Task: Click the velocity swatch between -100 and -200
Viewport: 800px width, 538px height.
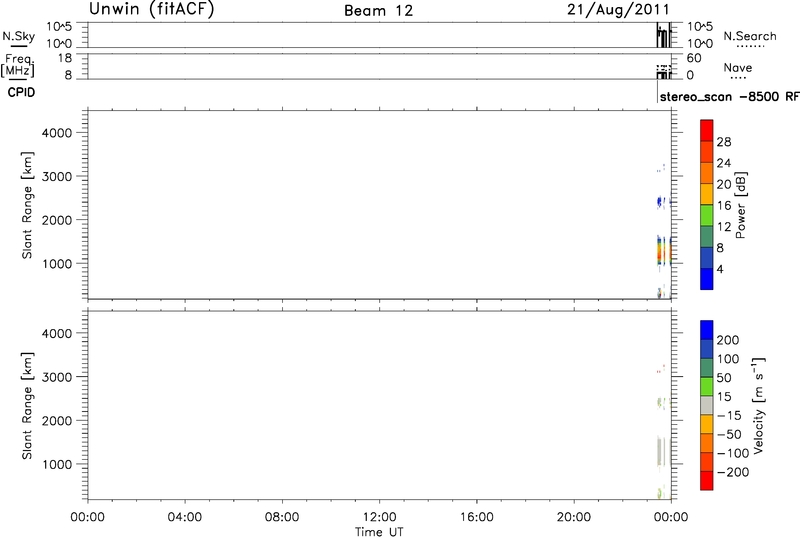Action: coord(707,462)
